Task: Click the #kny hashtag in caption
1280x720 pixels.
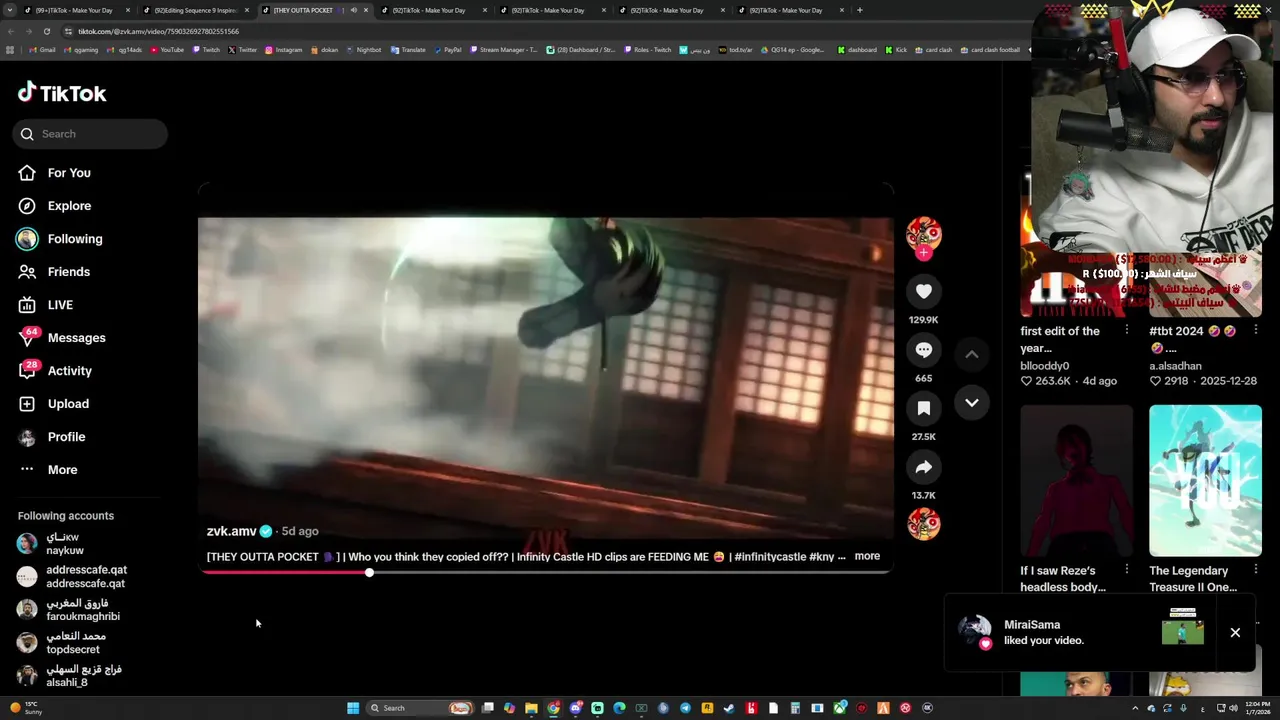Action: [x=821, y=557]
